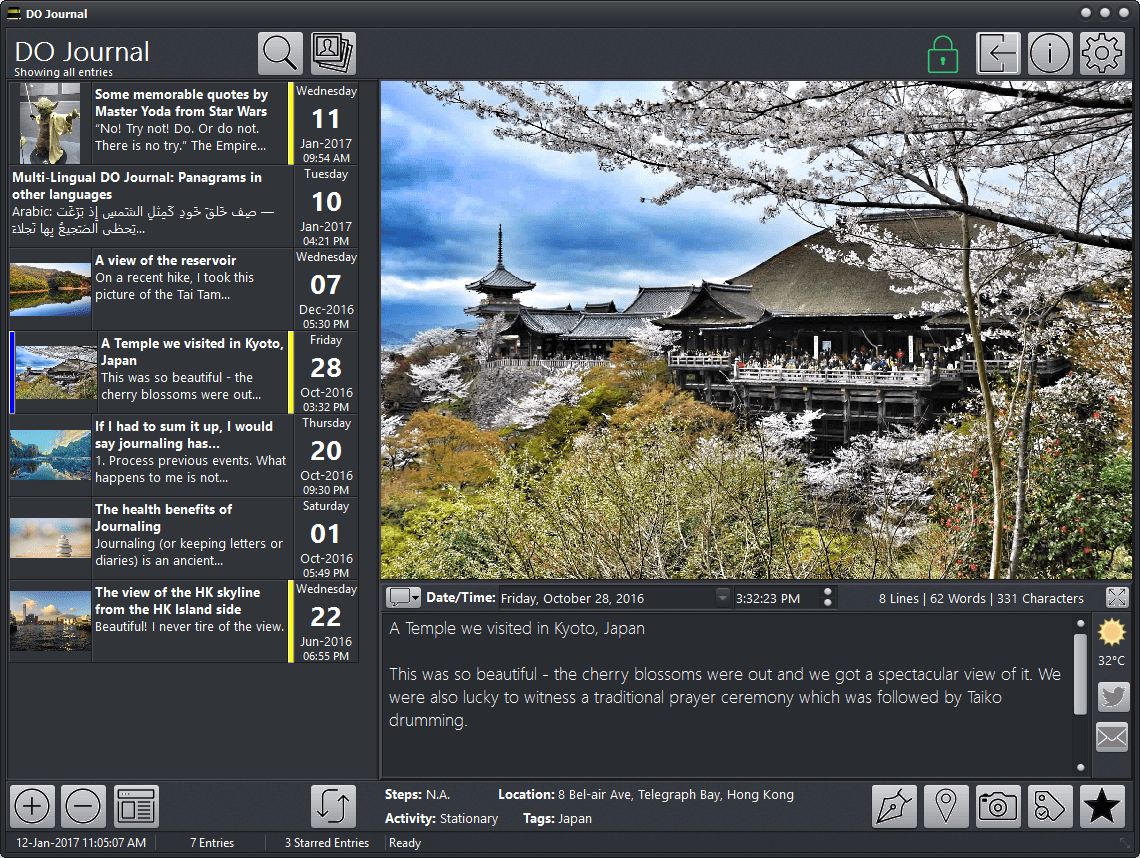Open the comment bubble dropdown near Date/Time
The image size is (1140, 858).
tap(405, 597)
